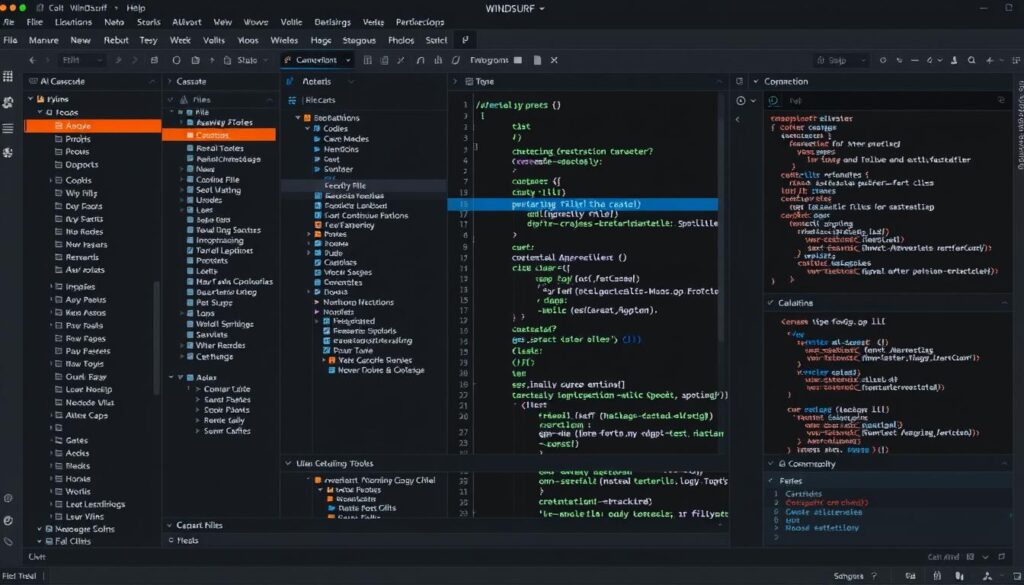The image size is (1024, 585).
Task: Click the lowest icon in left sidebar
Action: click(x=8, y=541)
